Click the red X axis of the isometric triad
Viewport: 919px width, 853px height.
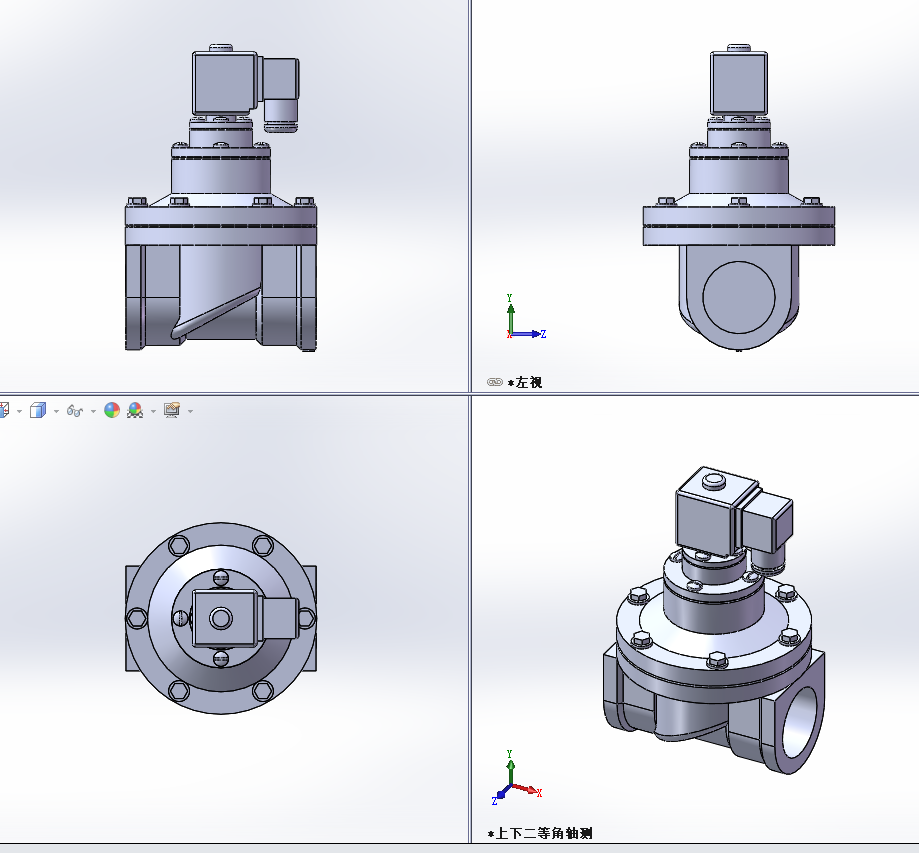[526, 789]
